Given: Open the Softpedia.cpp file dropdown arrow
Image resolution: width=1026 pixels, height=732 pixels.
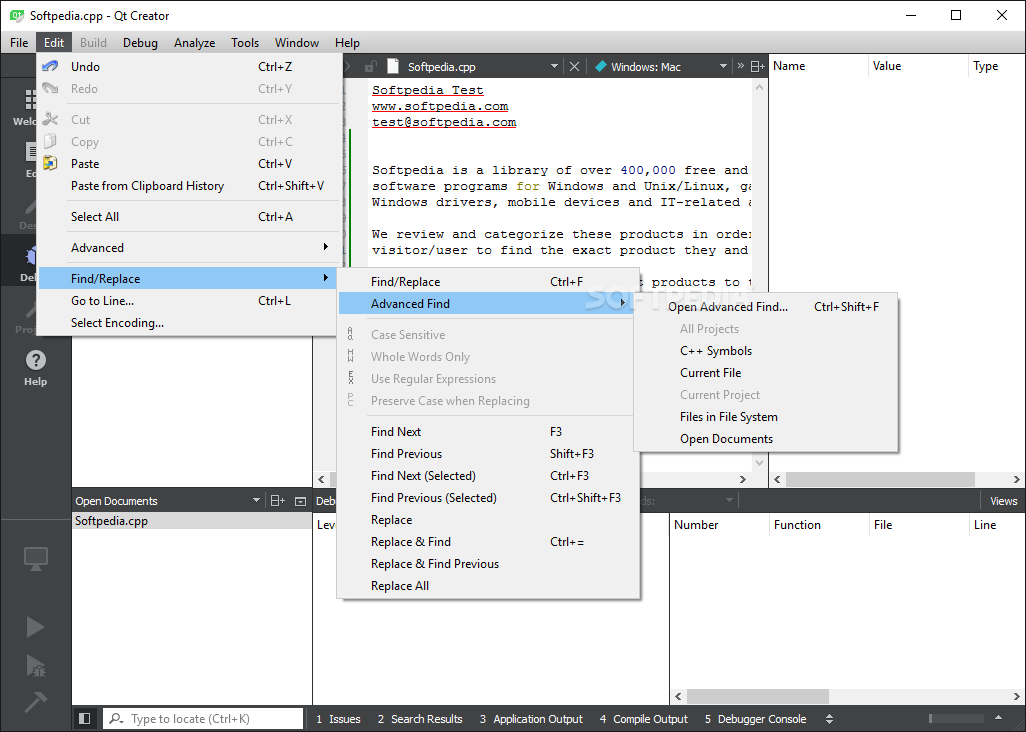Looking at the screenshot, I should pos(554,67).
